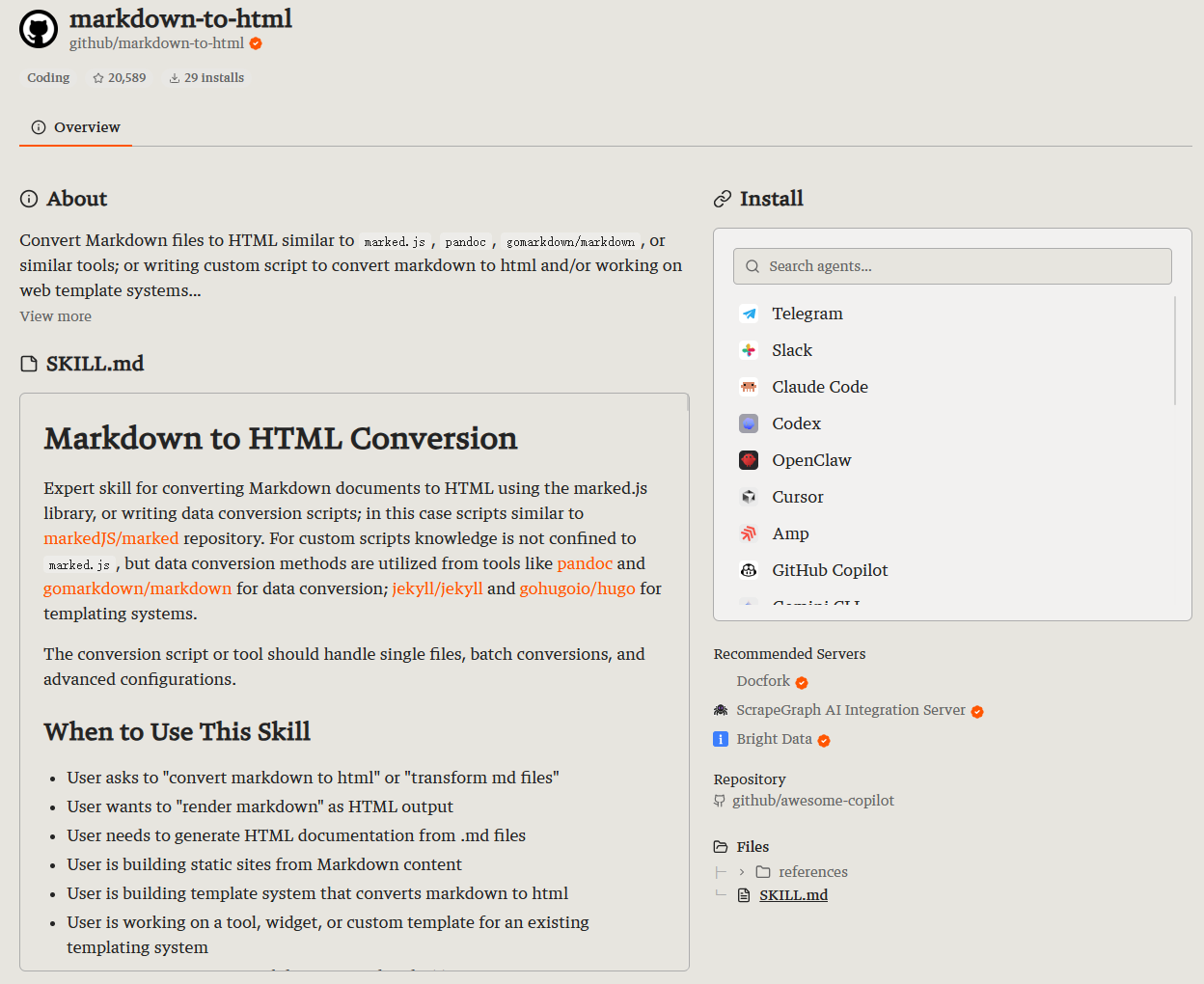
Task: Open SKILL.md in the Files tree
Action: (x=793, y=895)
